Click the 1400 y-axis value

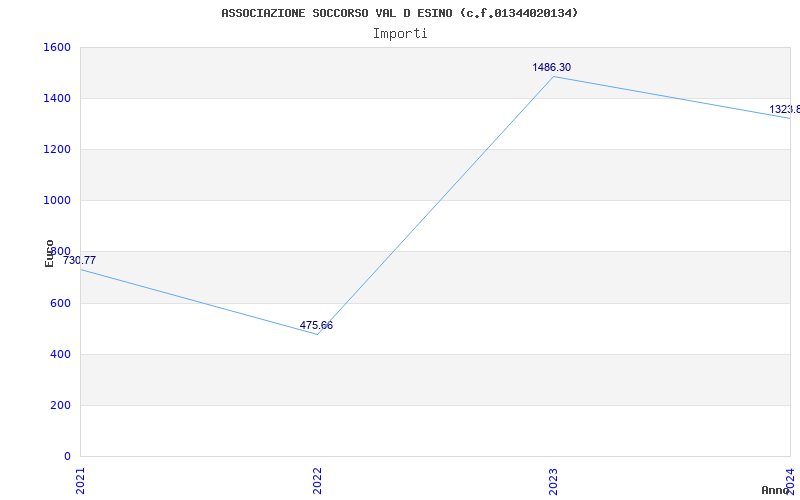coord(57,98)
